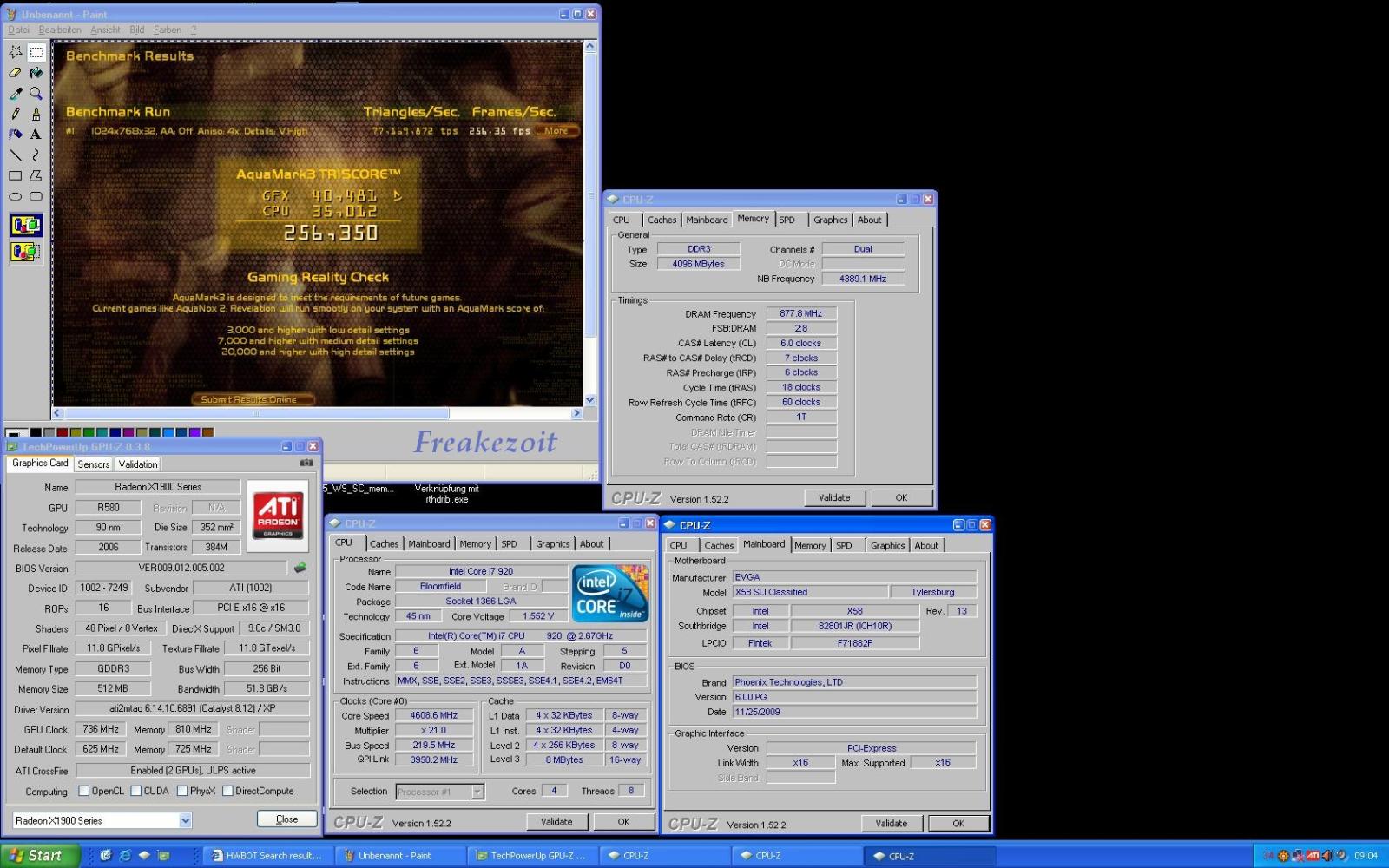Screen dimensions: 1389x868
Task: Choose the transparent selection mode option
Action: click(x=25, y=252)
